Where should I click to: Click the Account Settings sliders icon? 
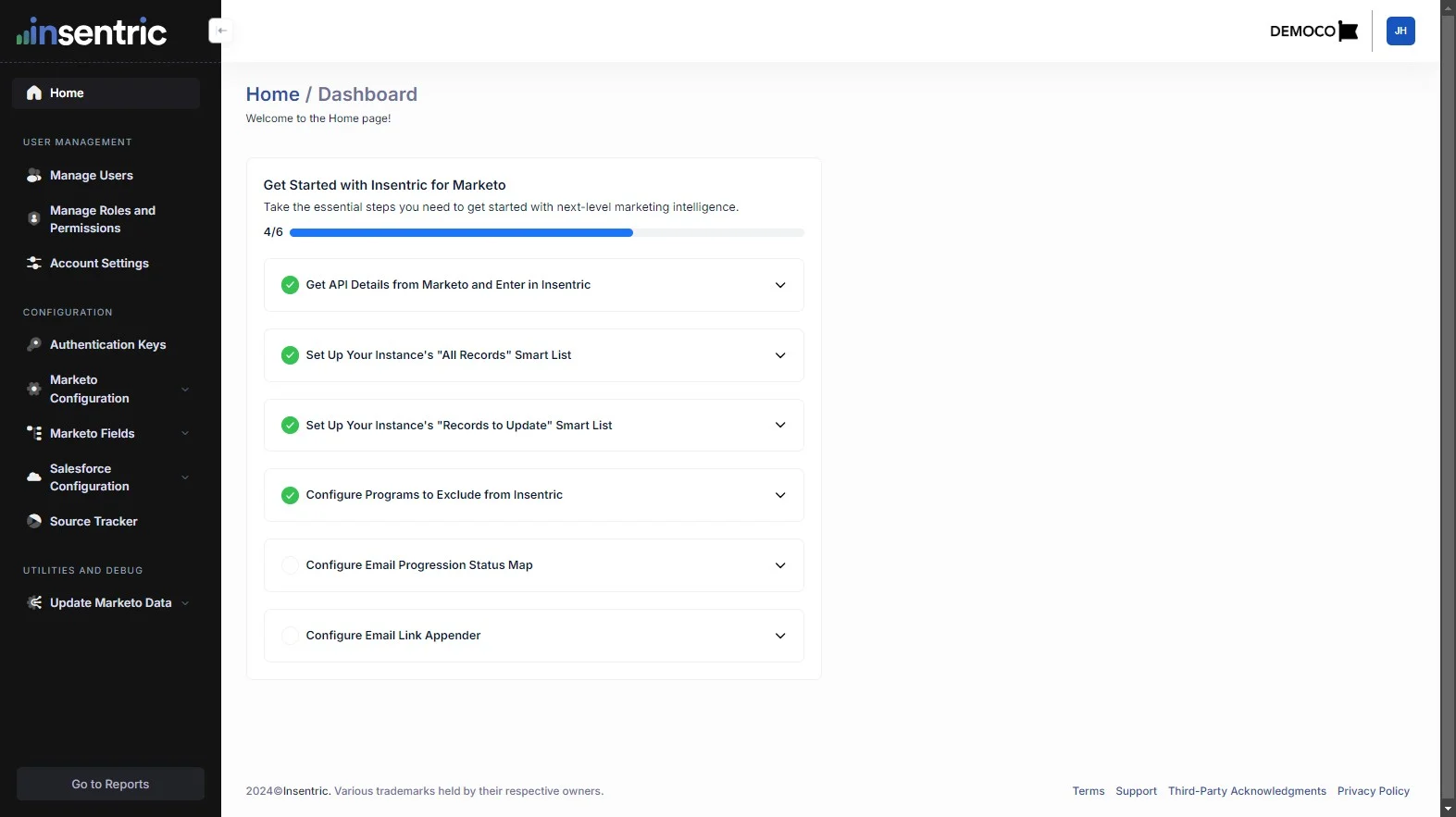pos(34,263)
